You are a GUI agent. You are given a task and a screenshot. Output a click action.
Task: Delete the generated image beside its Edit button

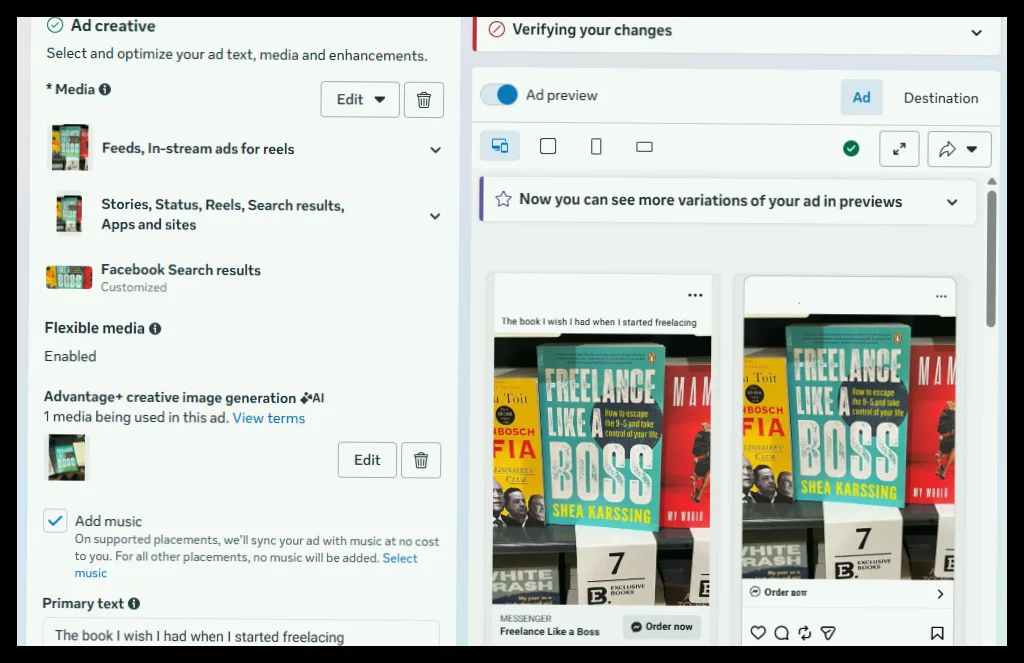coord(421,461)
